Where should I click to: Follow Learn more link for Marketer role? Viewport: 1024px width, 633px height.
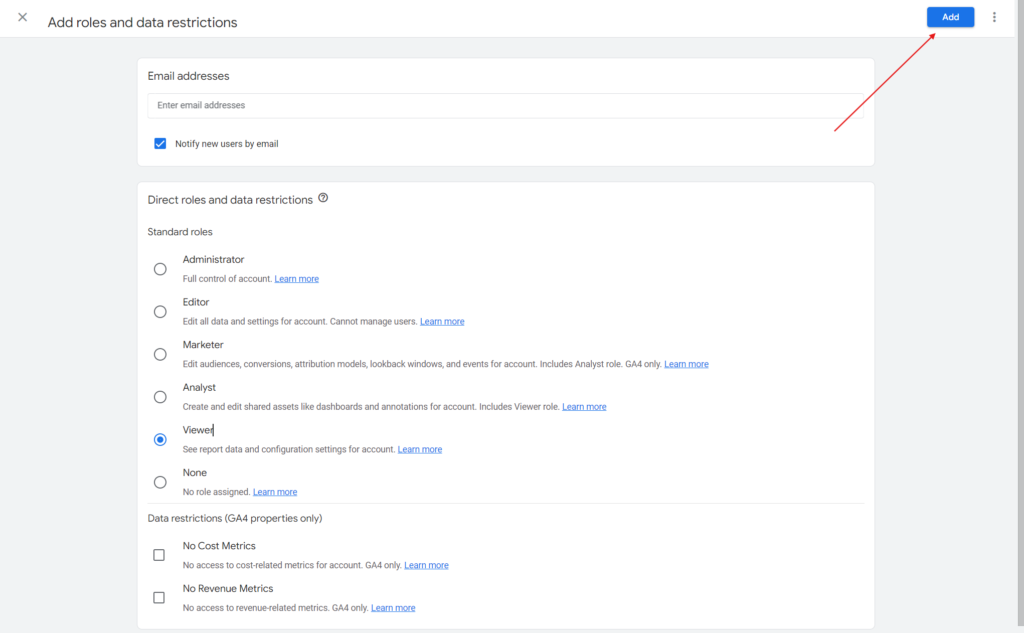coord(686,364)
